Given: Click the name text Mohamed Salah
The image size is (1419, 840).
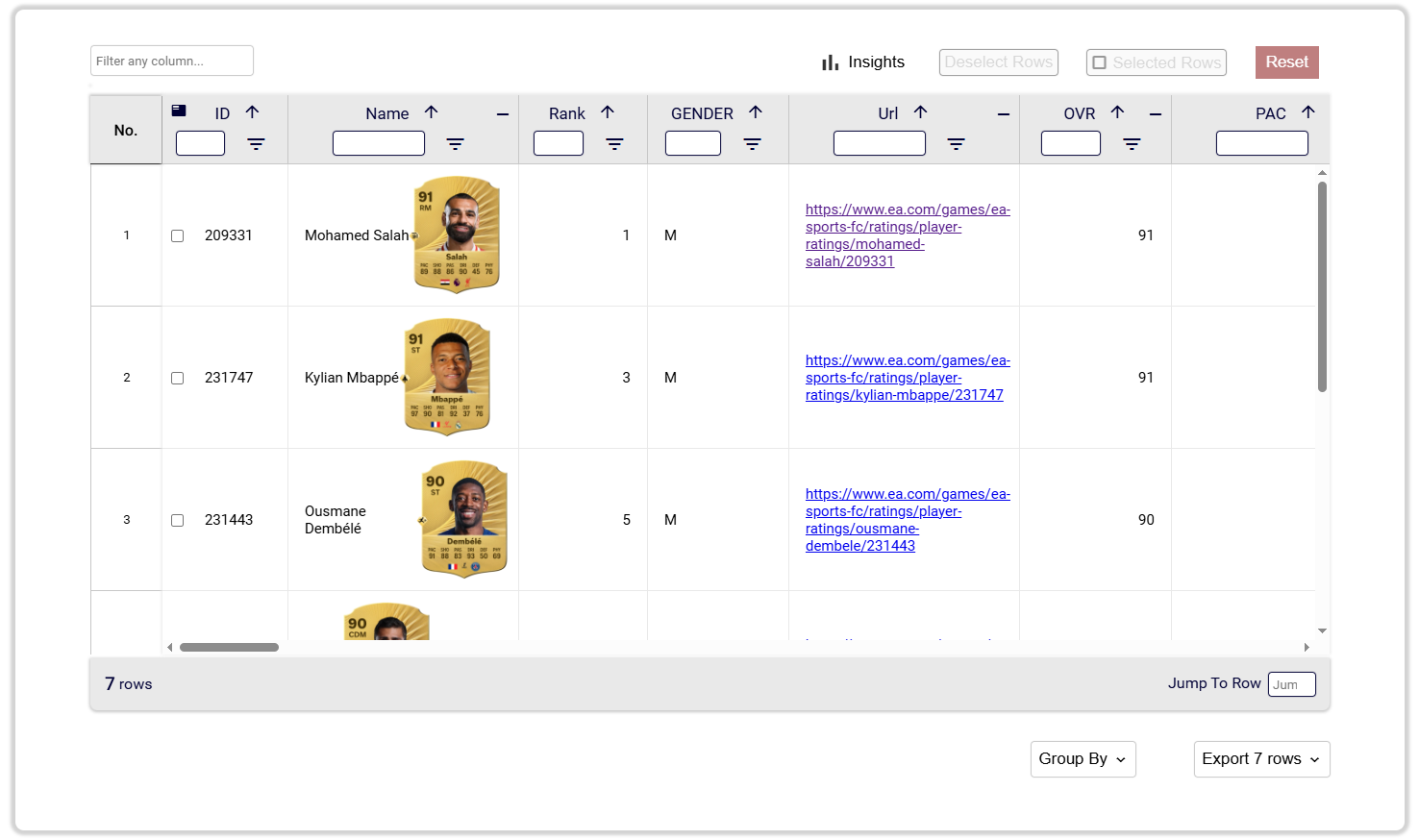Looking at the screenshot, I should point(357,235).
